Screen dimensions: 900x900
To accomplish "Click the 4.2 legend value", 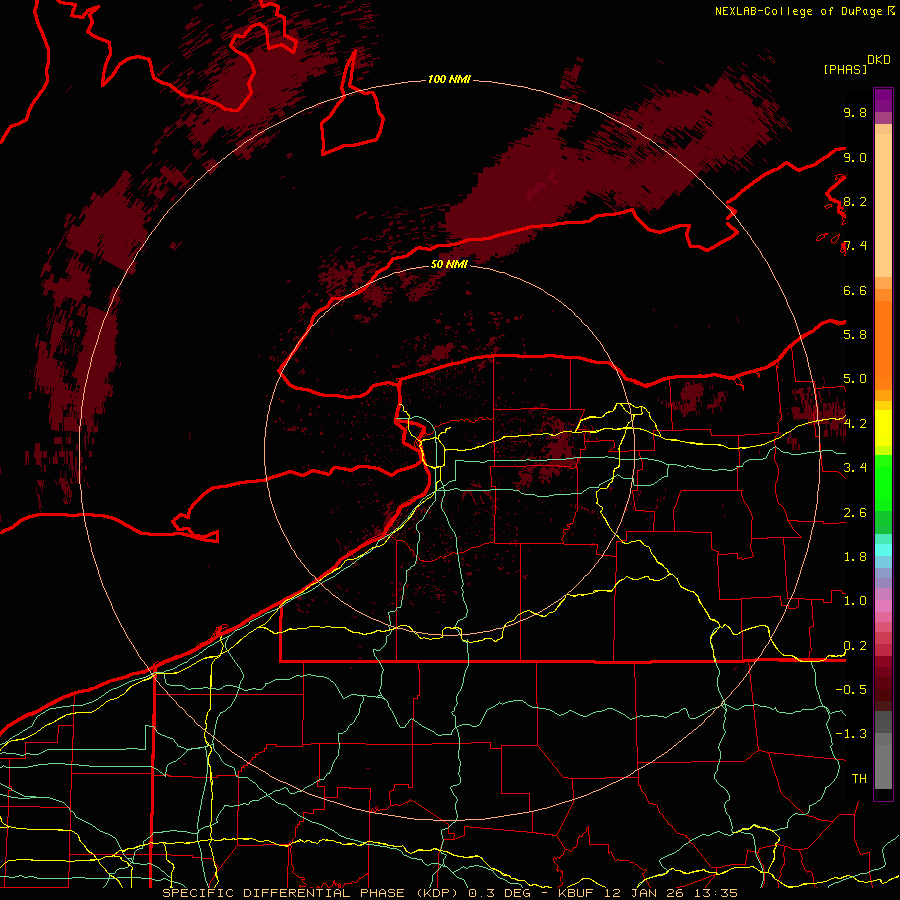I will point(855,424).
